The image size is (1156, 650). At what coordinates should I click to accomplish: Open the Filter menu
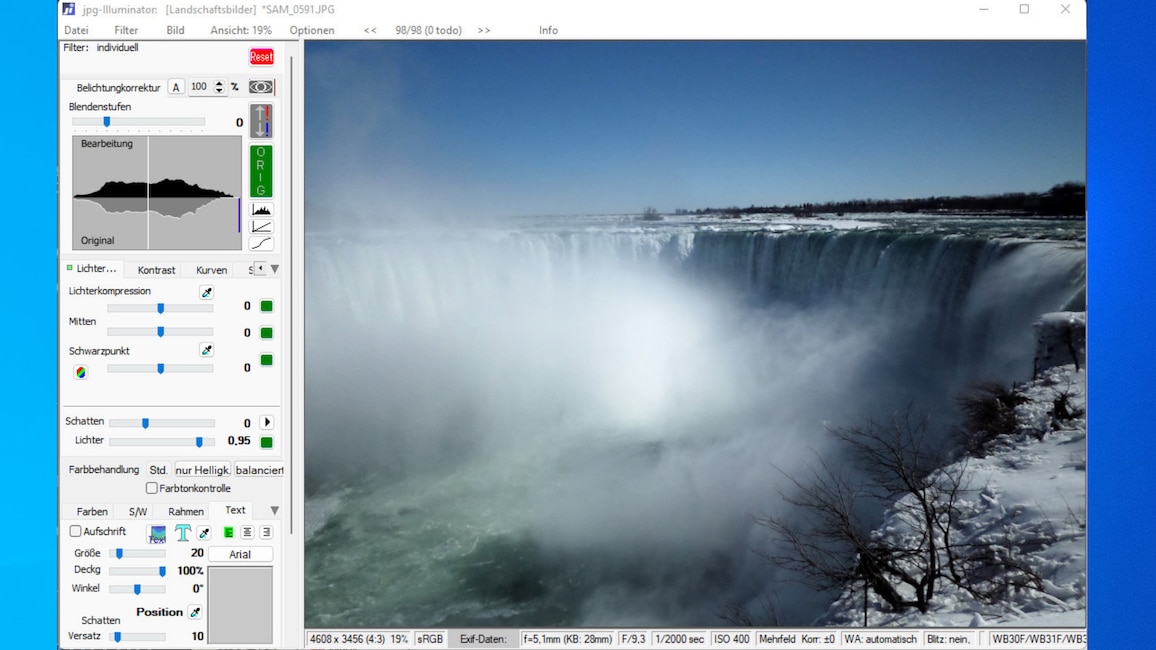(126, 30)
